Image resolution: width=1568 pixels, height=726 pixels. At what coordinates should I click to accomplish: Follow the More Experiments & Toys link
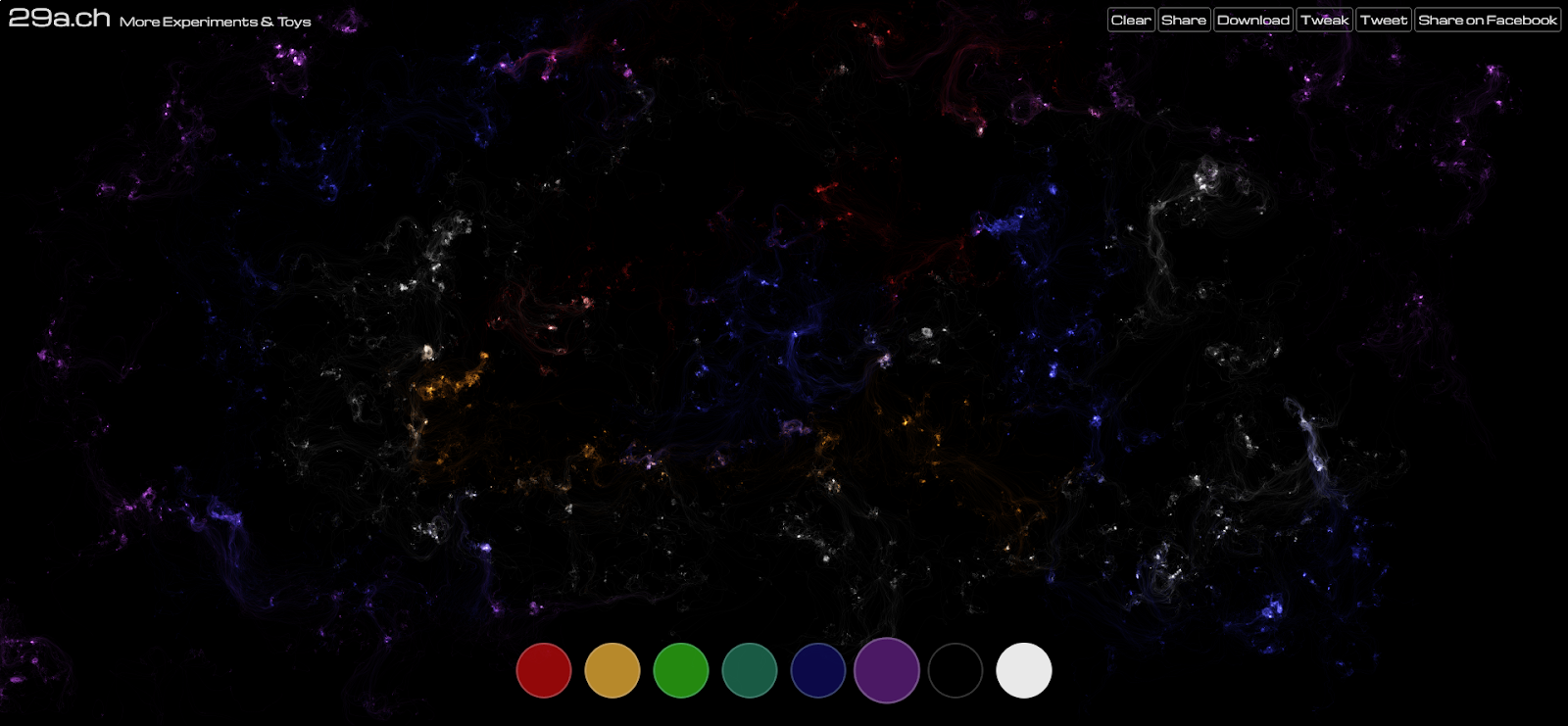tap(216, 22)
